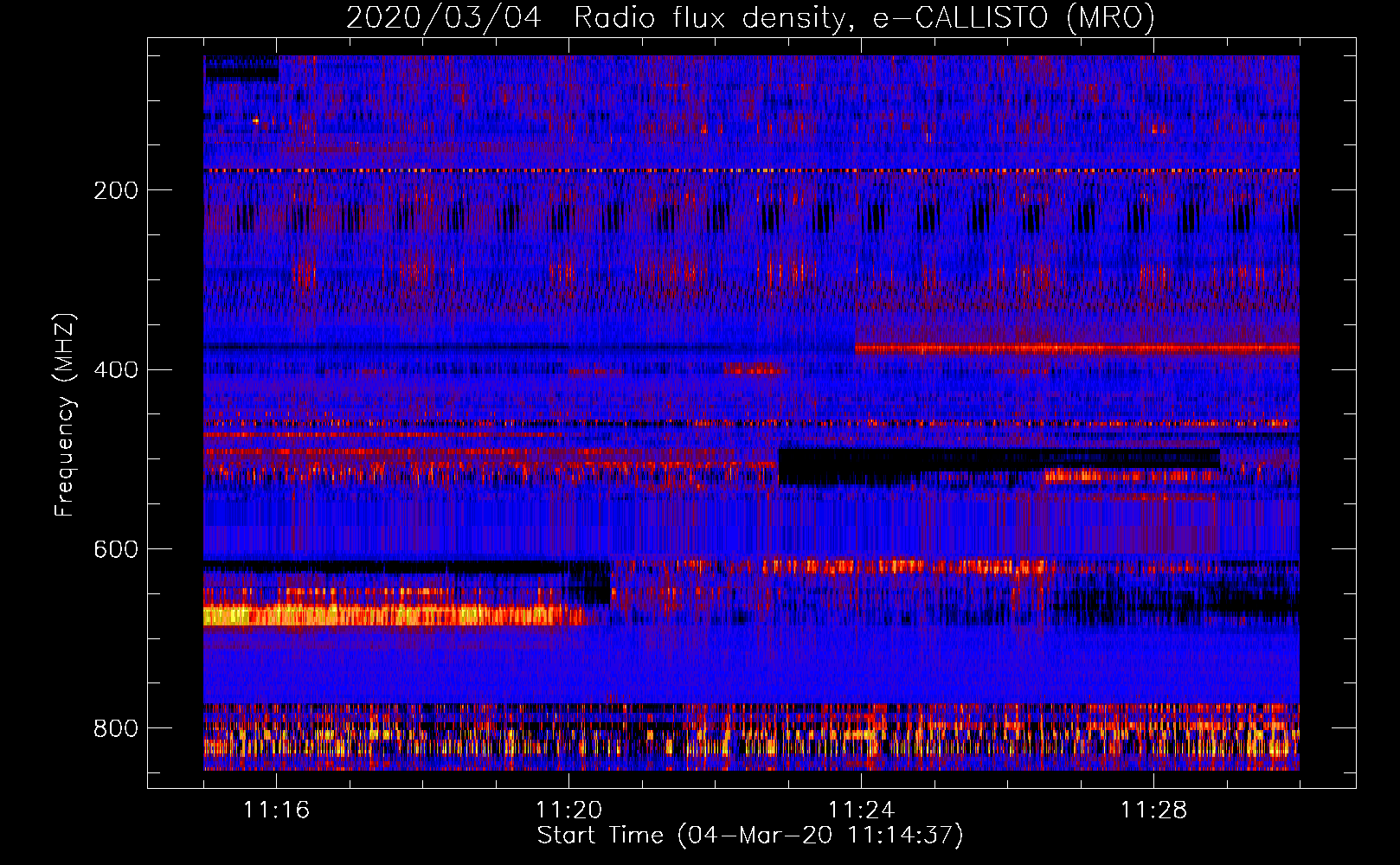Screen dimensions: 1400x865
Task: Click the 'Start Time (04-Mar-20 11:14:37)' x-axis label
Action: [x=750, y=836]
